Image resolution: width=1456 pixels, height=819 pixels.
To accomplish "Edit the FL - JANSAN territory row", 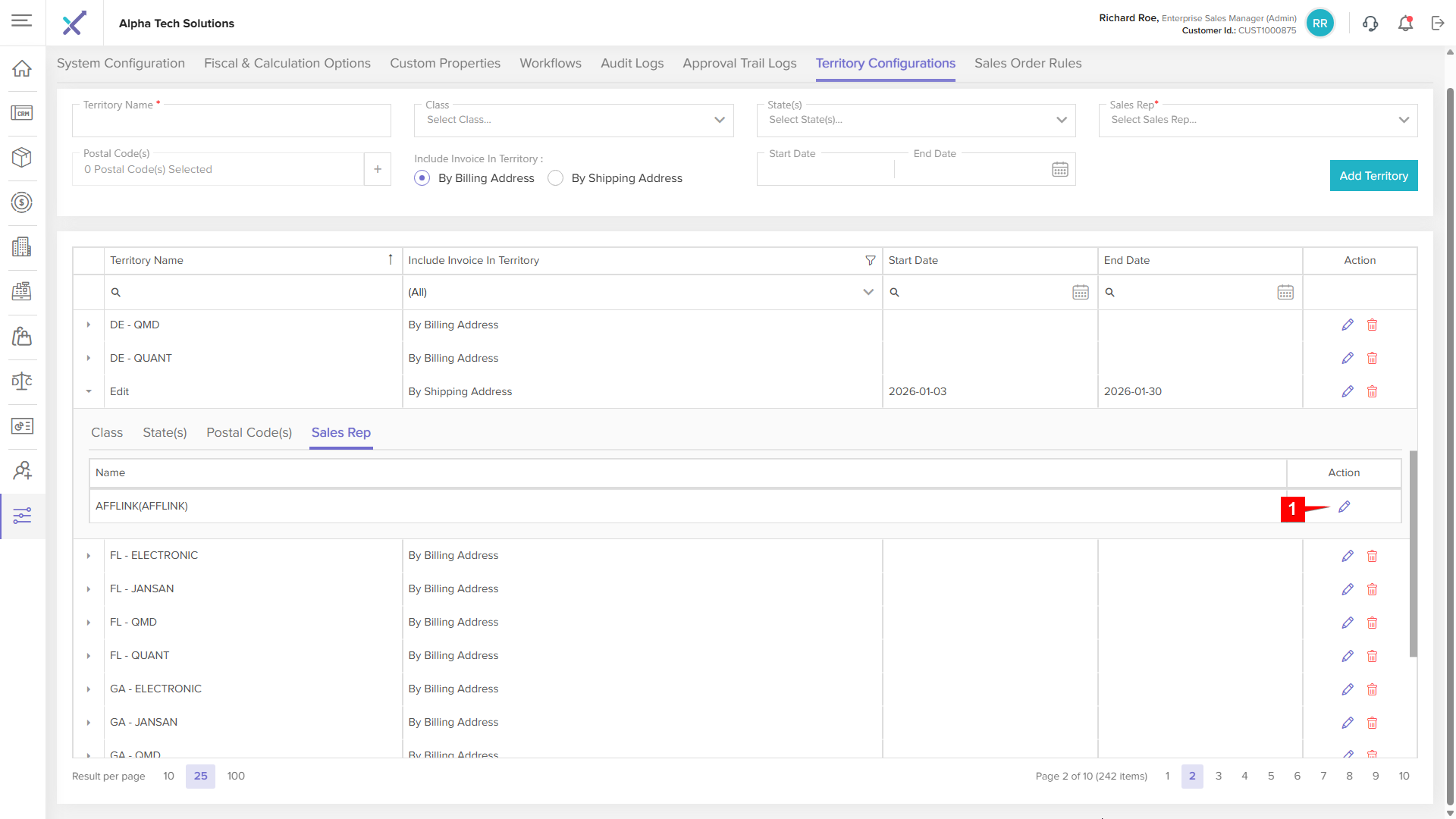I will tap(1347, 589).
